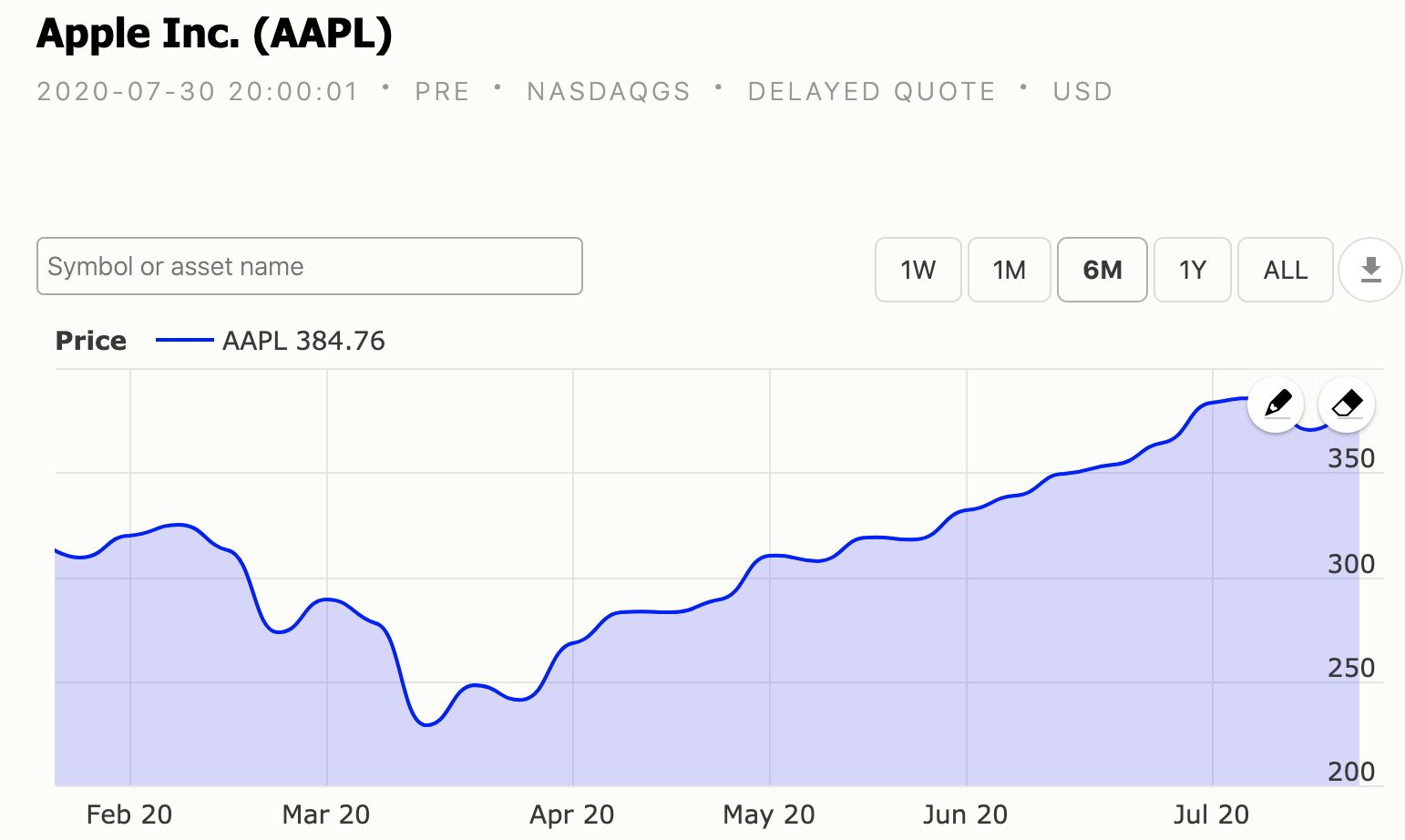Click the Apr 20 axis label
The height and width of the screenshot is (840, 1405).
(572, 814)
